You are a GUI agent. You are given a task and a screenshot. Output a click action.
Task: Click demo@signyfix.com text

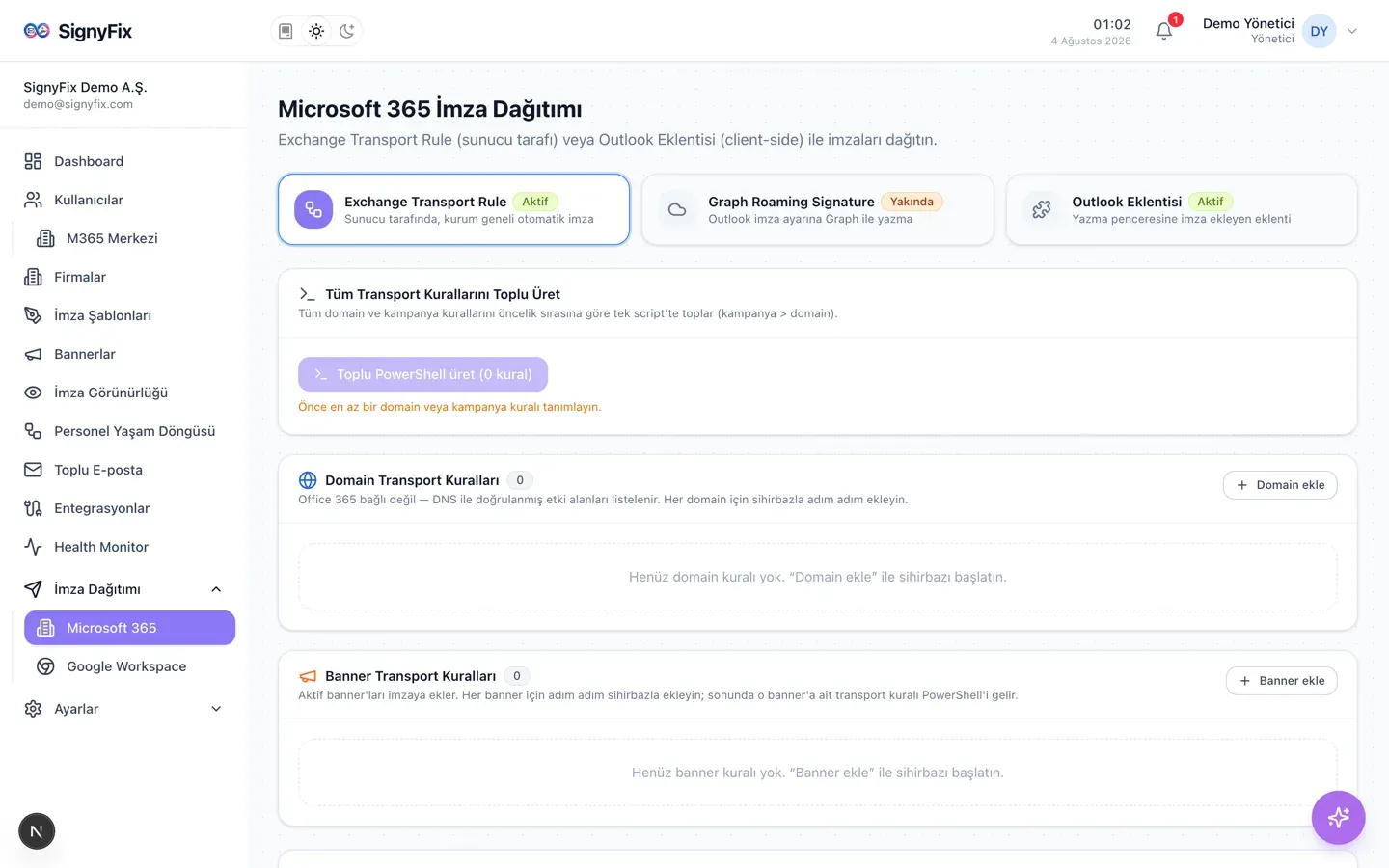coord(78,104)
